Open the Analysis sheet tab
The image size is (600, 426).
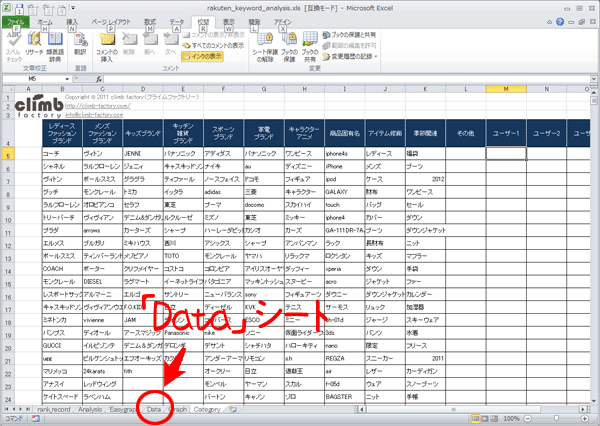(90, 409)
